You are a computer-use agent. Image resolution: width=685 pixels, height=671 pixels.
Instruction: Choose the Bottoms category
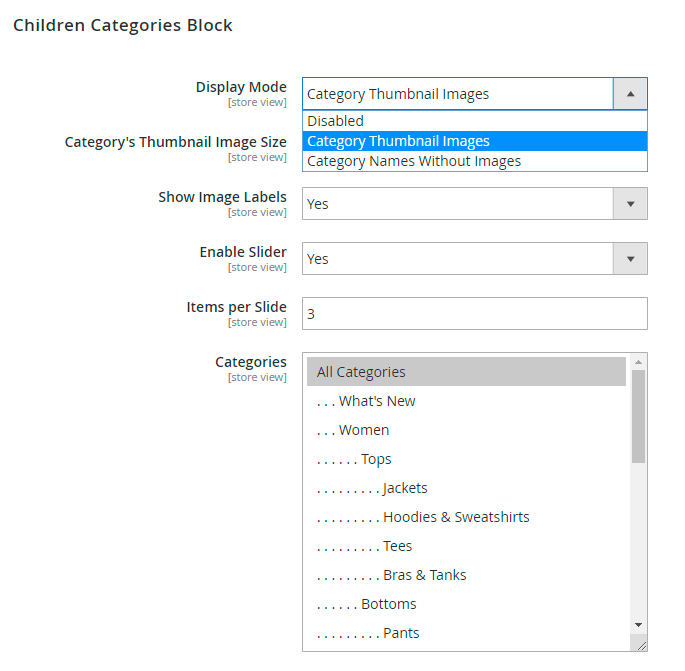(388, 604)
